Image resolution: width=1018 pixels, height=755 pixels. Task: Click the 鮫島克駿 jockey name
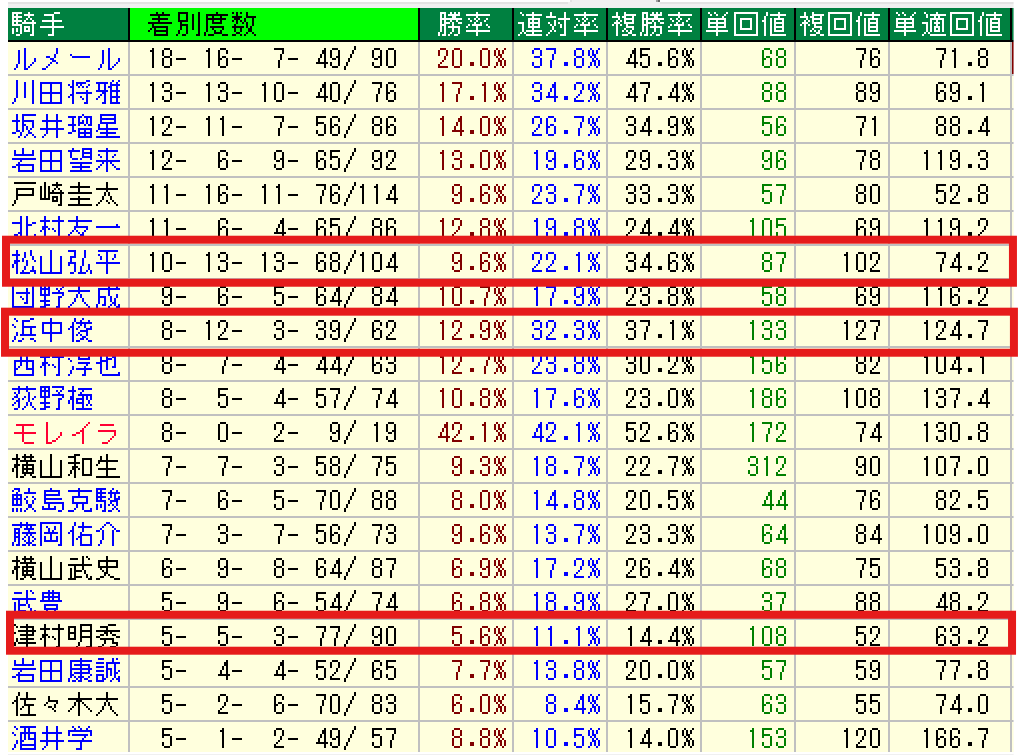66,501
